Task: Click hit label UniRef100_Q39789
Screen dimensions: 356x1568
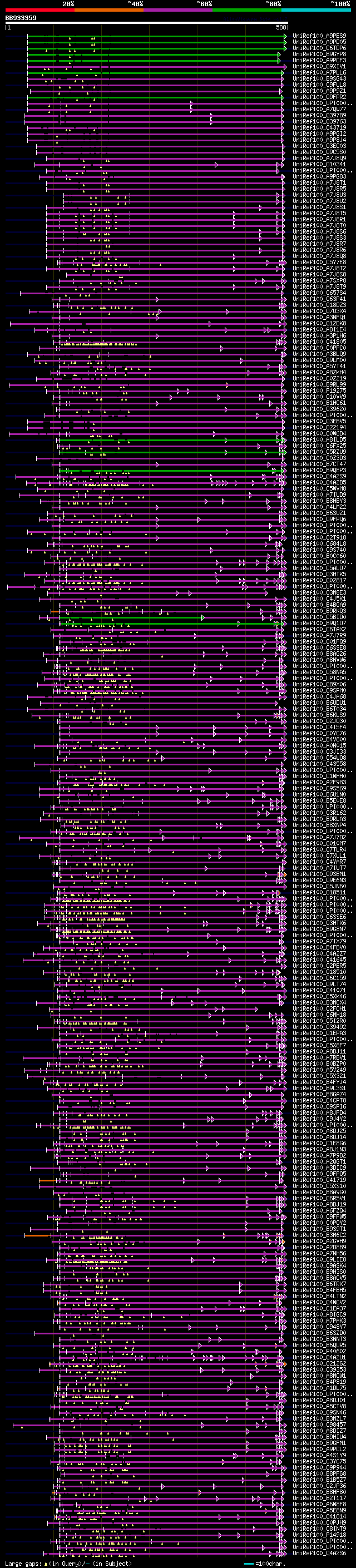Action: [x=319, y=115]
